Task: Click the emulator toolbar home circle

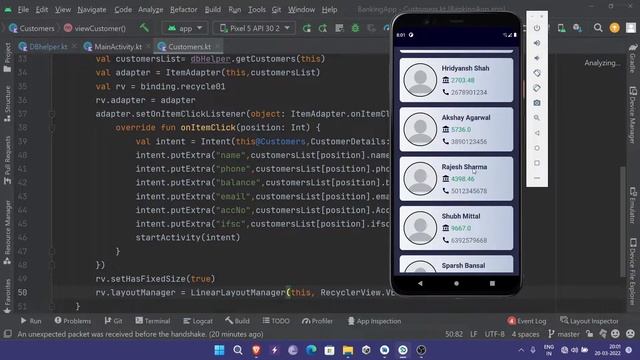Action: tap(537, 148)
